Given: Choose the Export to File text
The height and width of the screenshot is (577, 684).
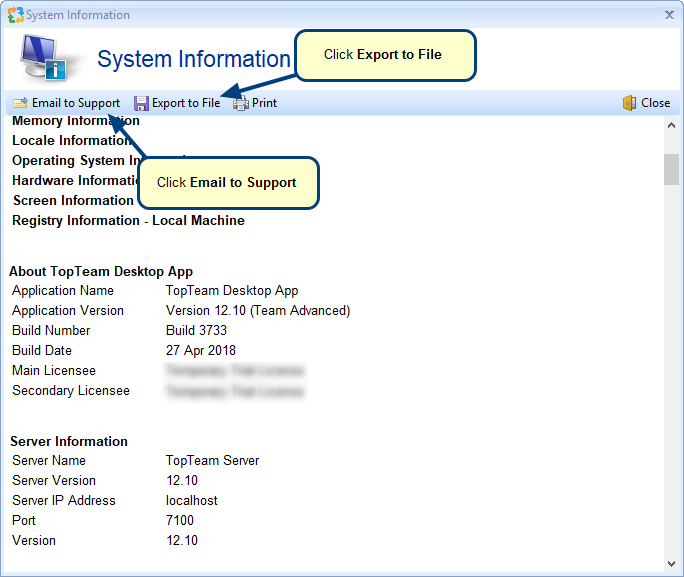Looking at the screenshot, I should pos(186,103).
